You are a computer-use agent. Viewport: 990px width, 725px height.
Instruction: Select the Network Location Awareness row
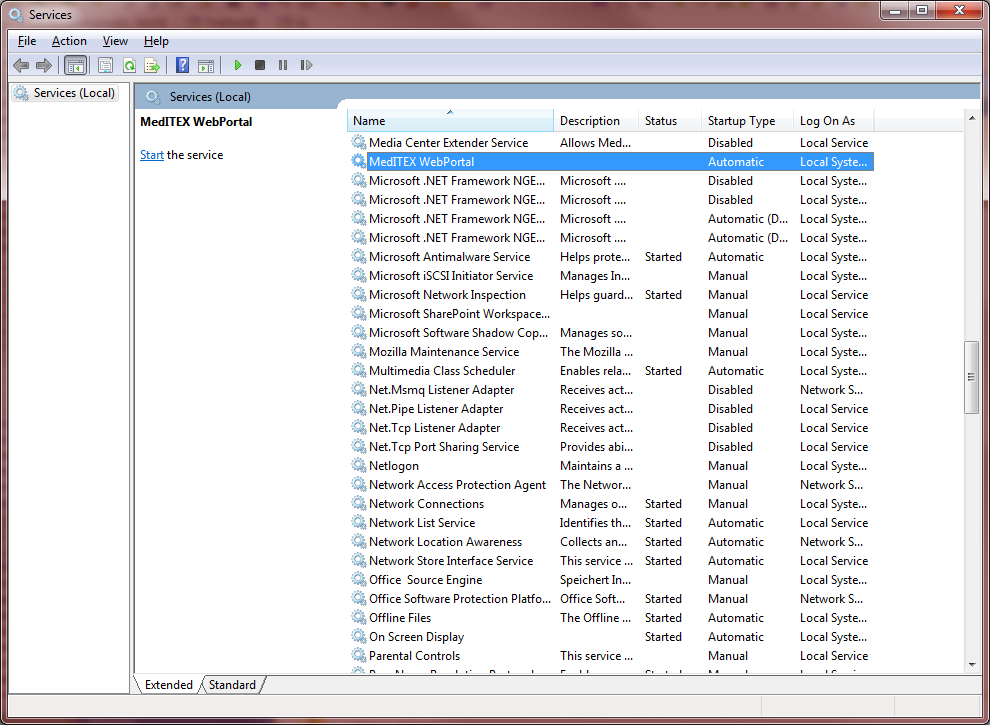click(x=611, y=541)
